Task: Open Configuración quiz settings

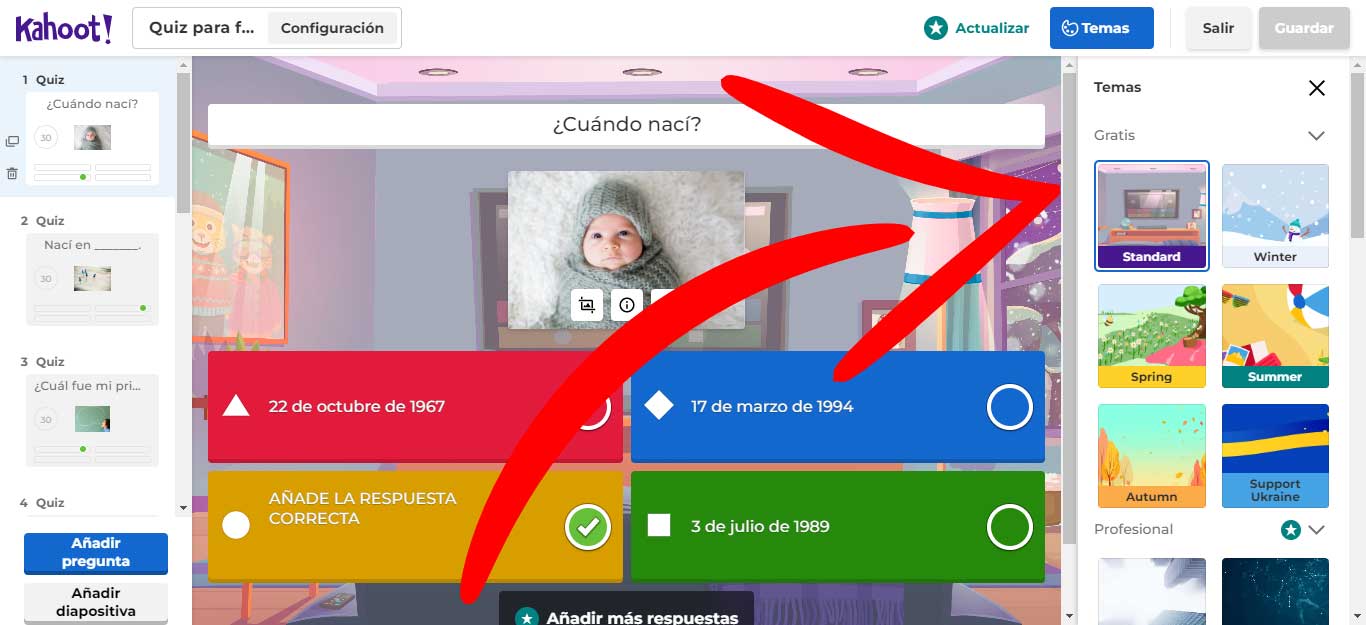Action: coord(332,28)
